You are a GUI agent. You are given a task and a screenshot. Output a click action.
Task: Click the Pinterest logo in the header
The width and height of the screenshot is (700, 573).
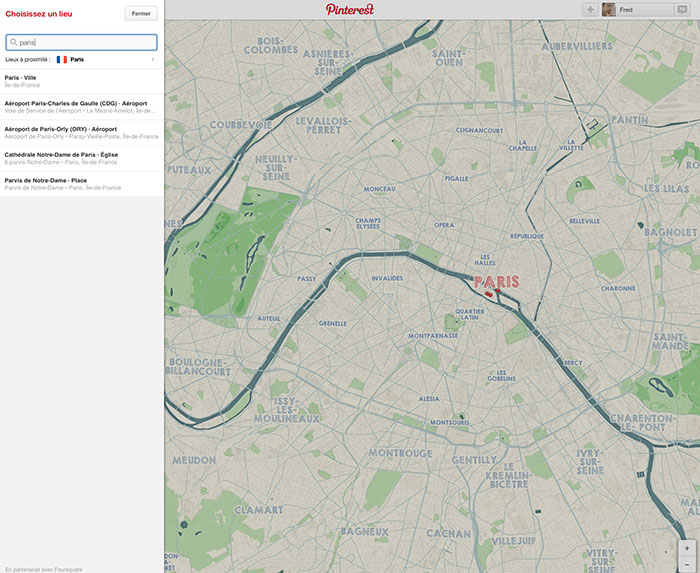(x=349, y=9)
